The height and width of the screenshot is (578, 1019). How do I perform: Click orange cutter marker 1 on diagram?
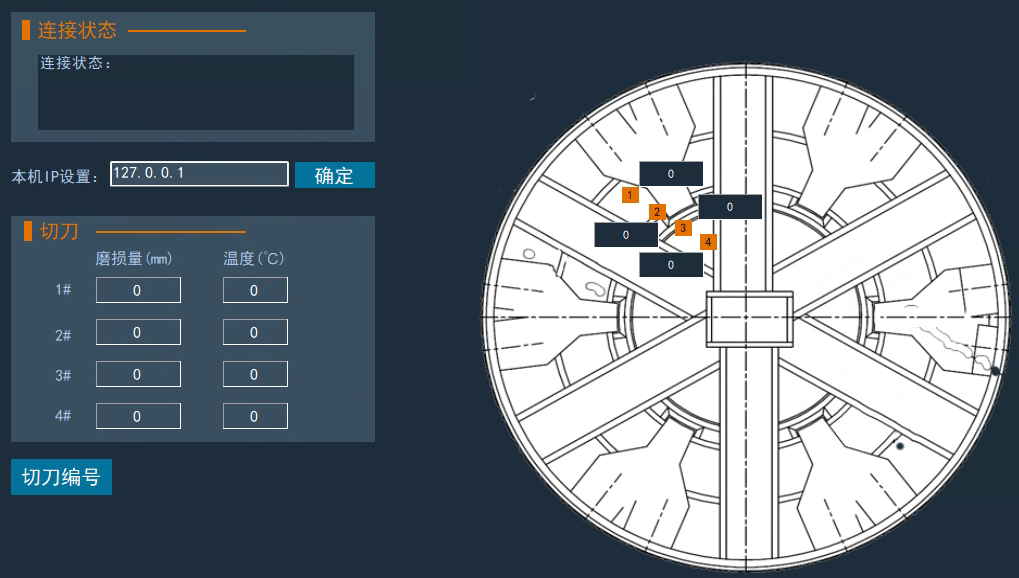click(630, 195)
